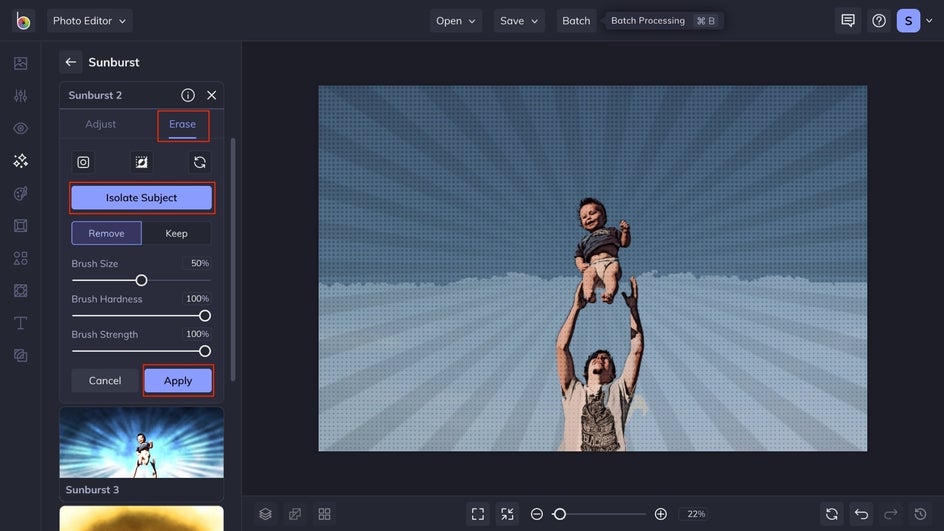Click the invert selection icon
Image resolution: width=944 pixels, height=531 pixels.
pyautogui.click(x=141, y=162)
